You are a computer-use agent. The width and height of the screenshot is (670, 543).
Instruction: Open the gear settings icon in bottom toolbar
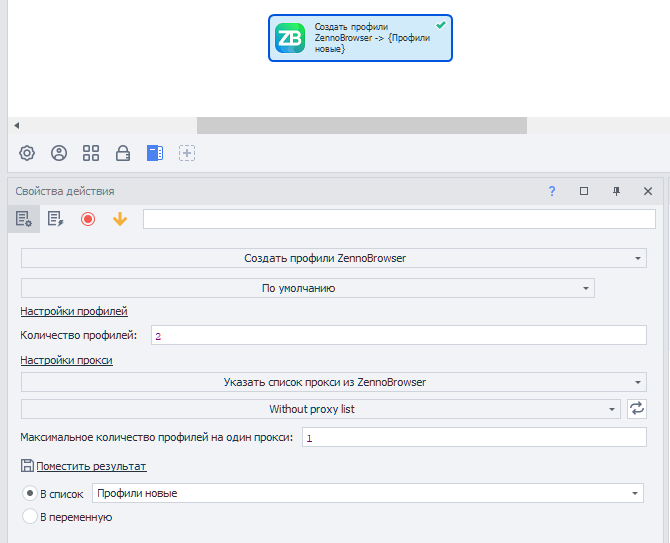[27, 153]
